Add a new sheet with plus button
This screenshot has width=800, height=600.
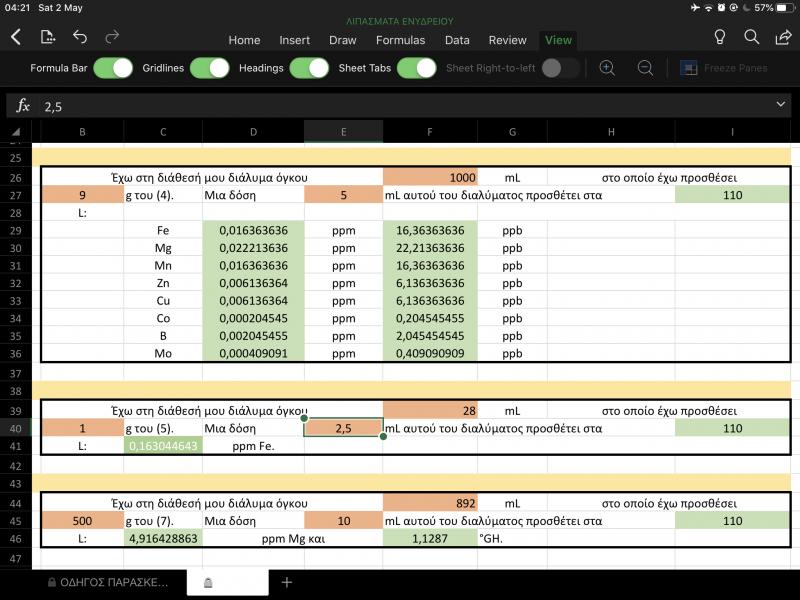tap(287, 582)
